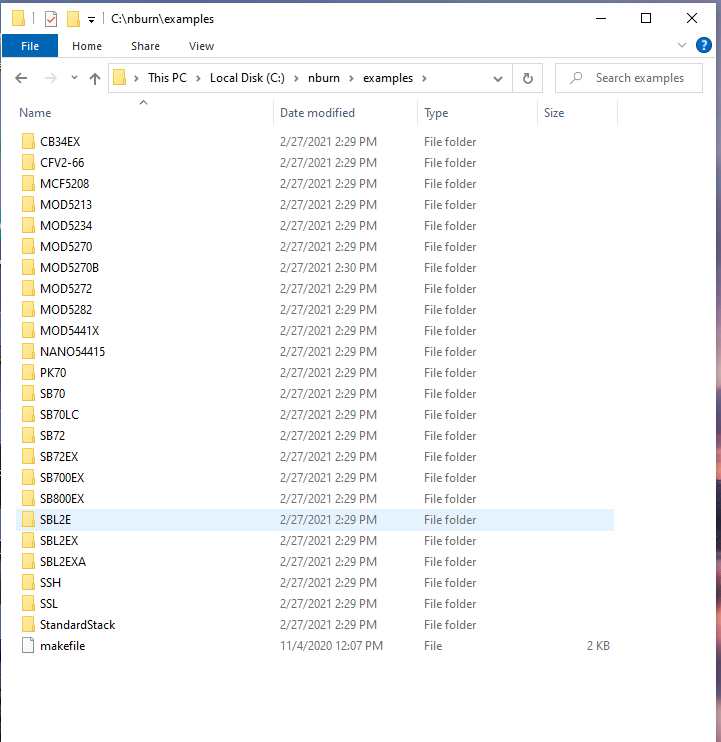Click the search magnifier icon

coord(576,78)
